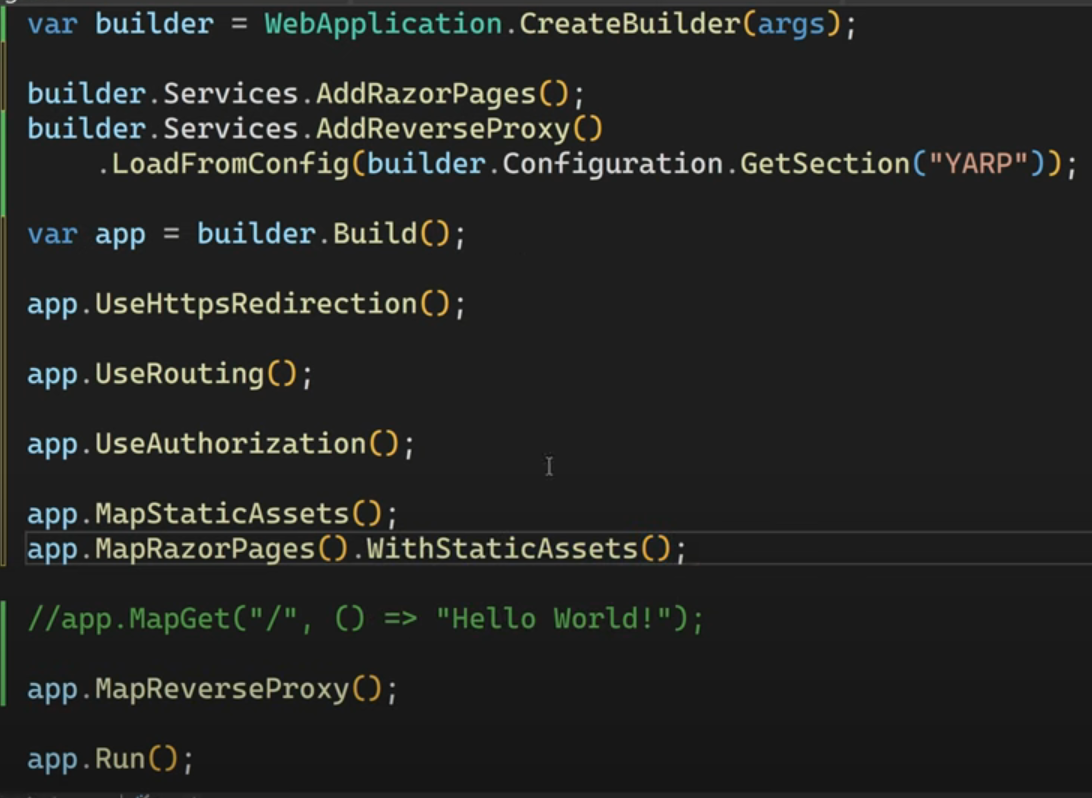The height and width of the screenshot is (798, 1092).
Task: Click the "YARP" string literal
Action: pos(978,164)
